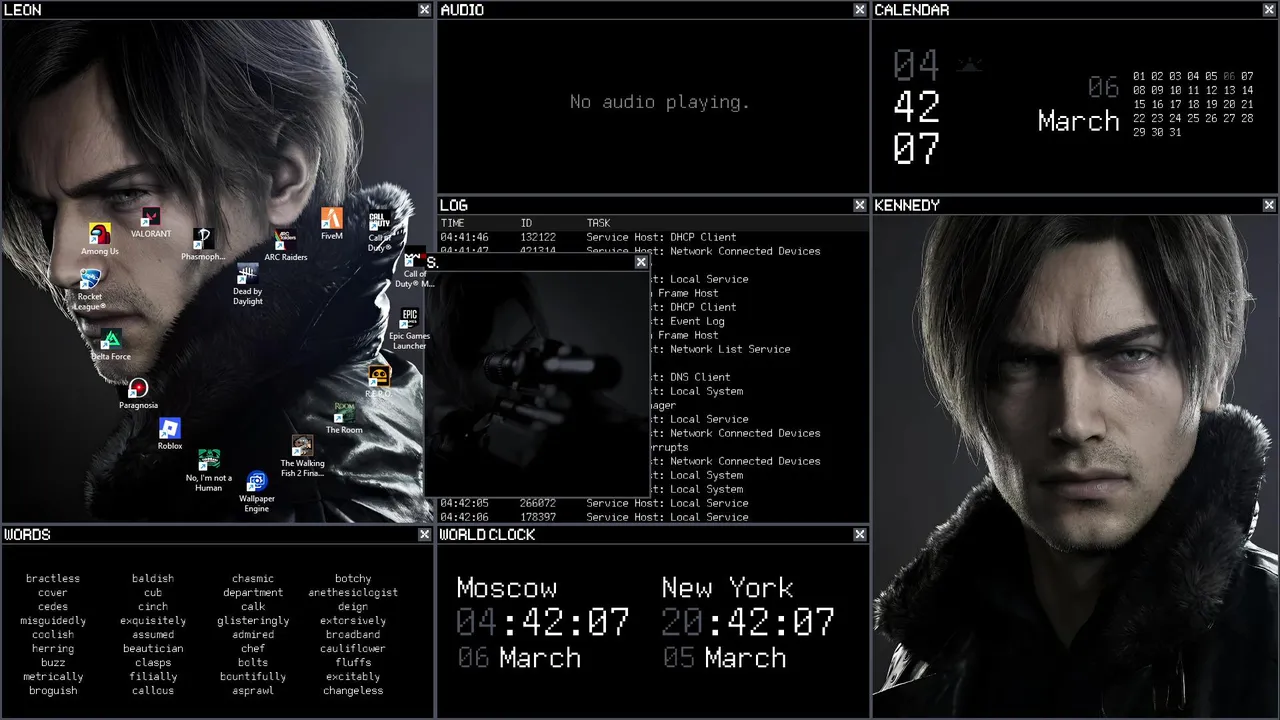This screenshot has height=720, width=1280.
Task: Select the 'DNS Client' log entry
Action: [x=691, y=378]
